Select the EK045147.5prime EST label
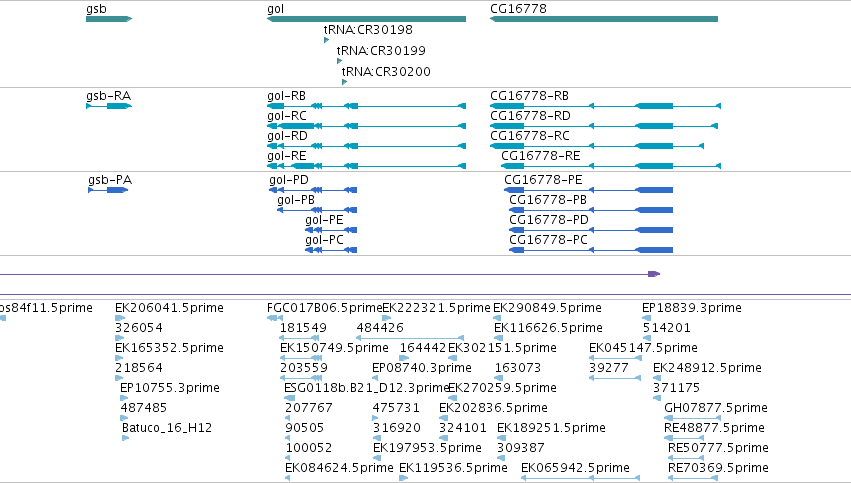Viewport: 851px width, 483px height. click(644, 348)
